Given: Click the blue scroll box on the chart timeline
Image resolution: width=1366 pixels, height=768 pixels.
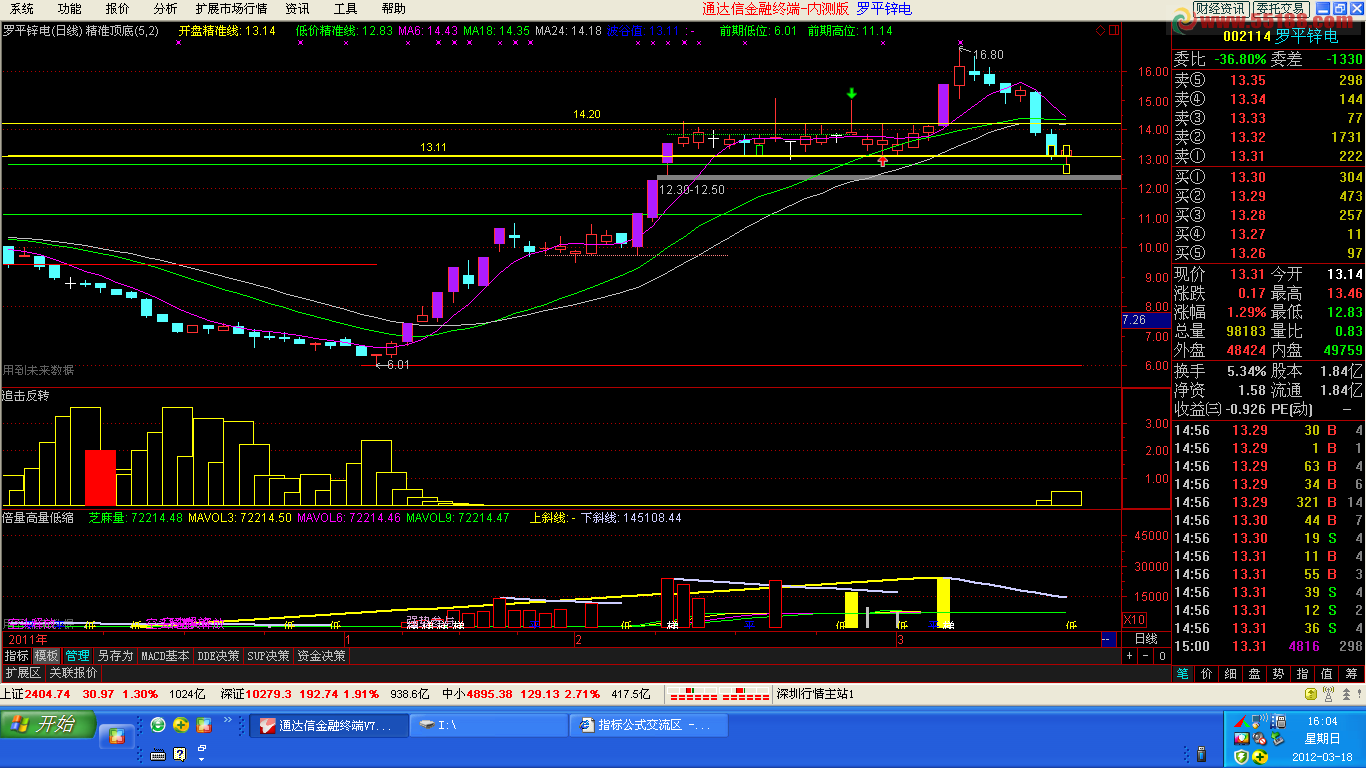Looking at the screenshot, I should [1107, 639].
